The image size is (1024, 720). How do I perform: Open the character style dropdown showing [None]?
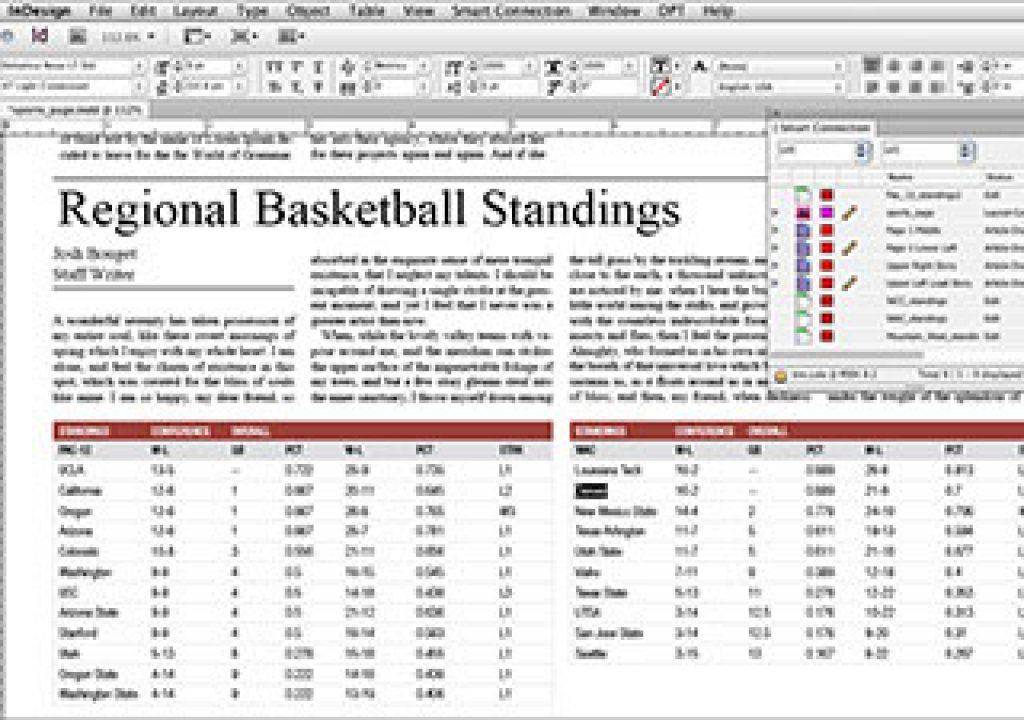pos(780,67)
